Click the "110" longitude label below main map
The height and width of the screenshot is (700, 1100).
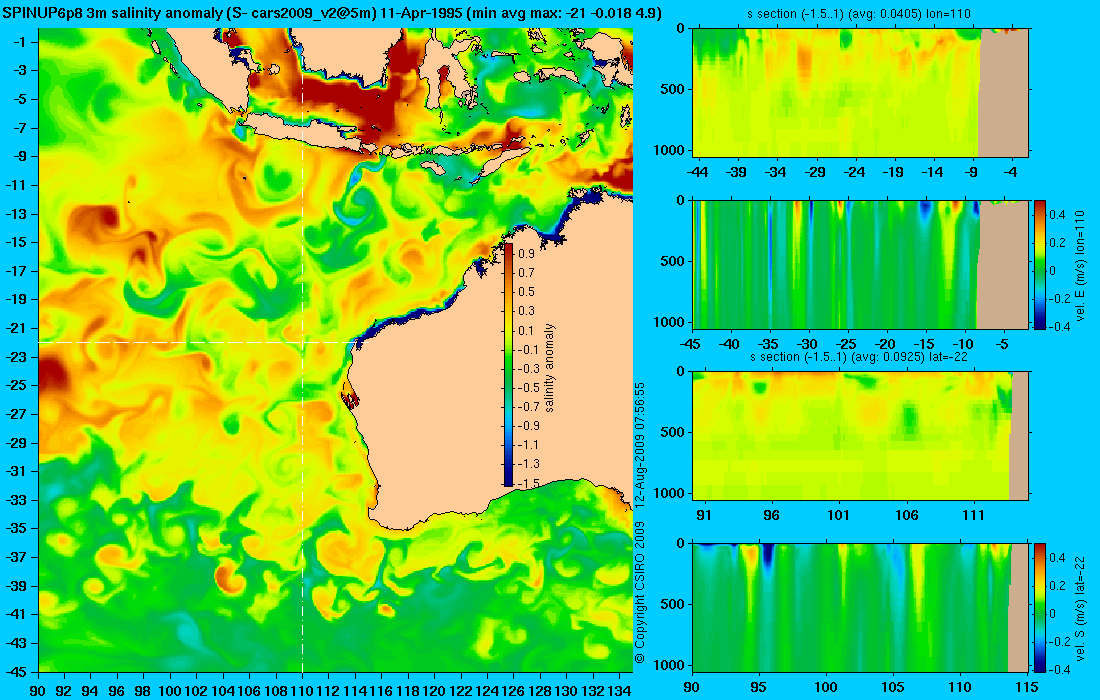[x=302, y=691]
